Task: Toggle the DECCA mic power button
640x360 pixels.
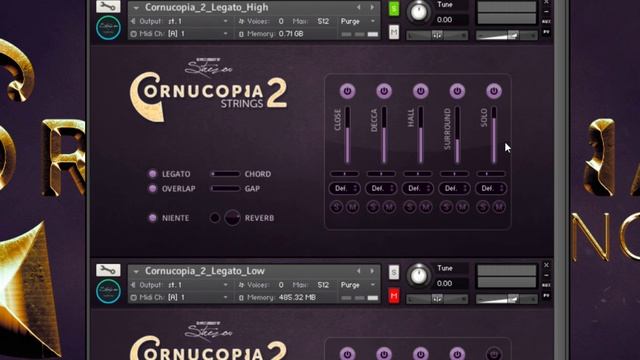Action: click(384, 91)
